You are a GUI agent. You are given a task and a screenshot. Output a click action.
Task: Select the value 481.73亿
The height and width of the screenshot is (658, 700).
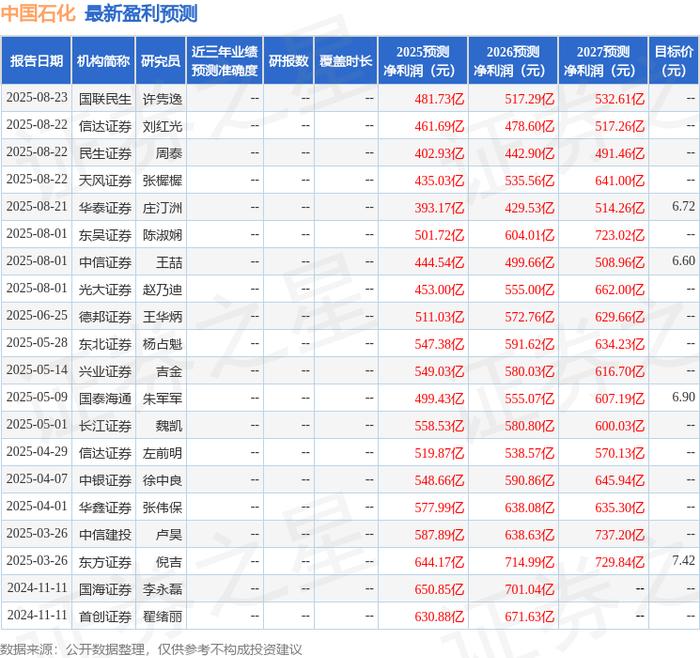tap(439, 99)
